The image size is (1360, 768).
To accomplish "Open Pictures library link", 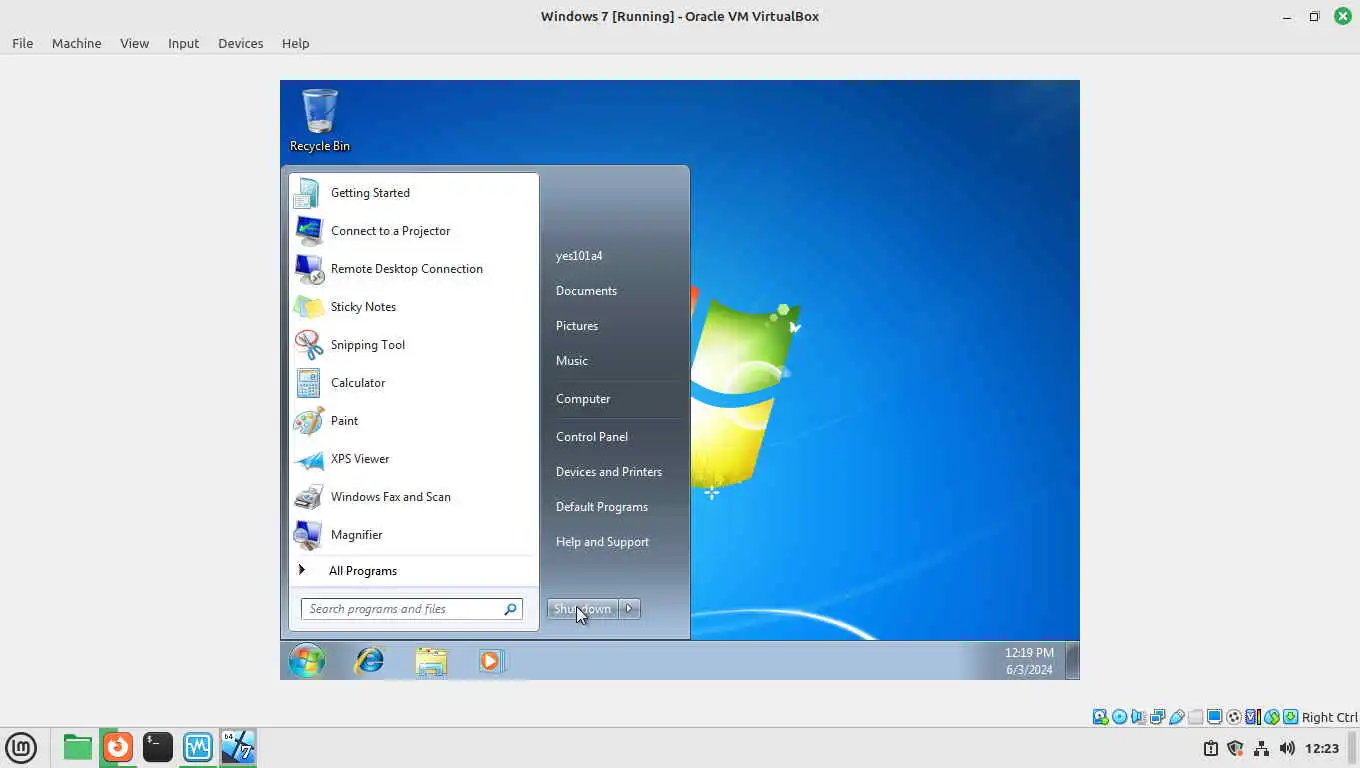I will pos(577,326).
